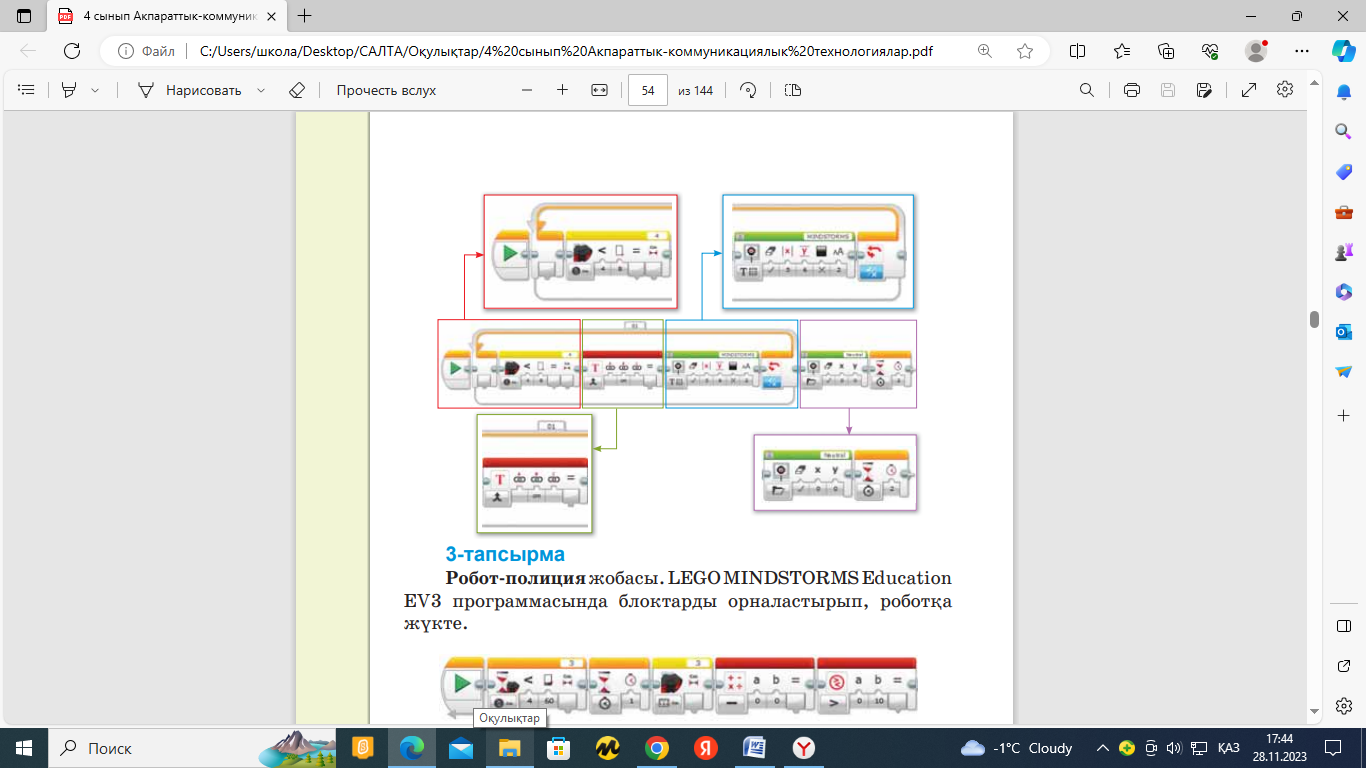The image size is (1366, 768).
Task: Open Browser essentials heart icon
Action: 1210,51
